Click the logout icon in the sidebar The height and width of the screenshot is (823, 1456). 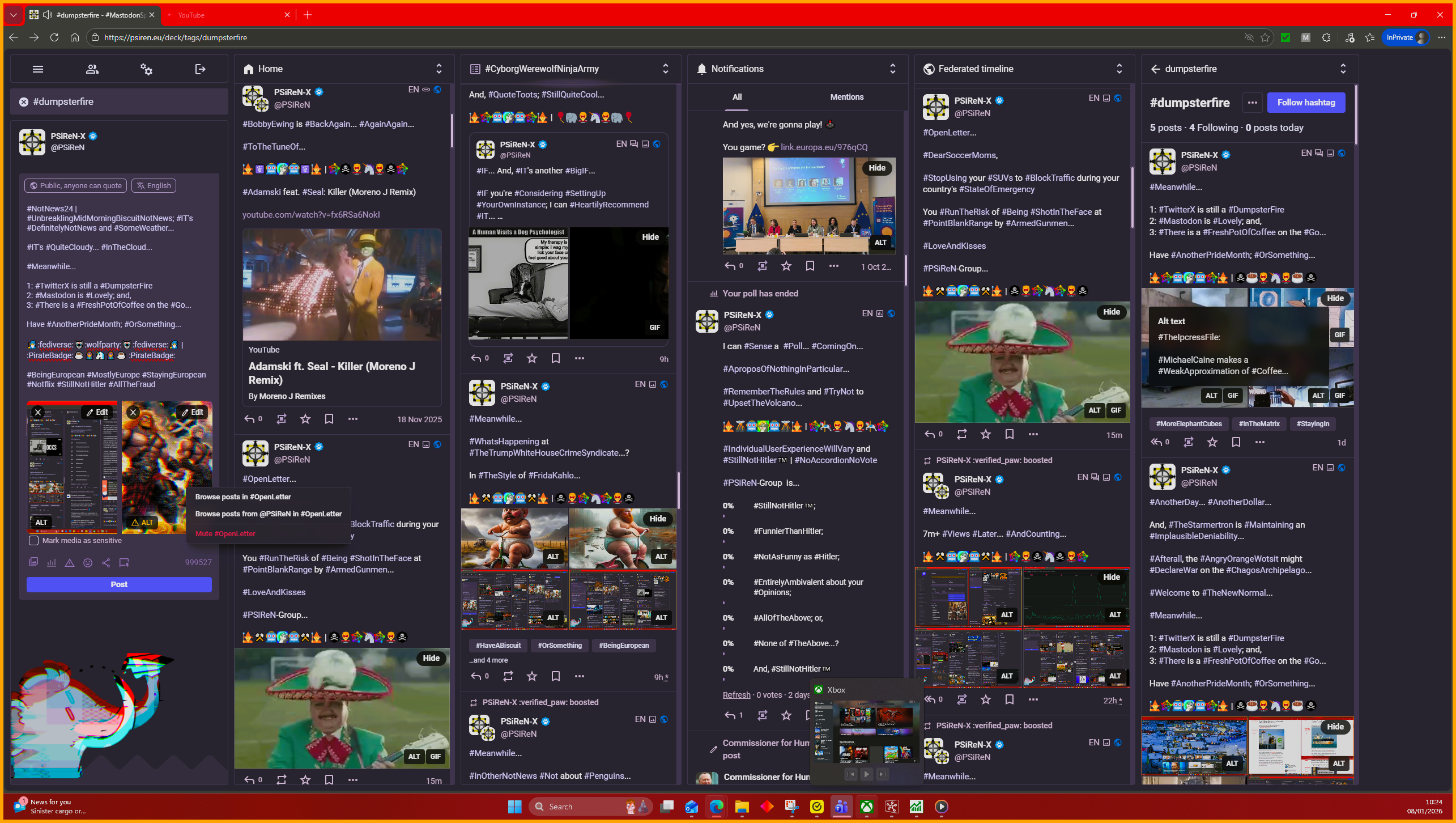(200, 69)
